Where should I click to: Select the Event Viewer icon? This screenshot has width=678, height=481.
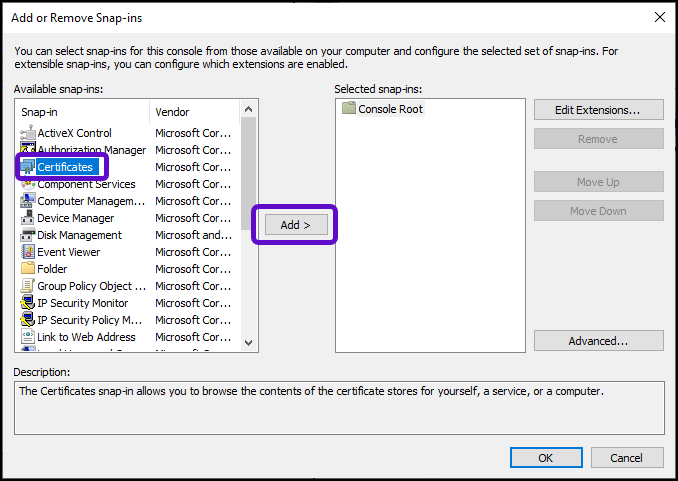(x=29, y=252)
